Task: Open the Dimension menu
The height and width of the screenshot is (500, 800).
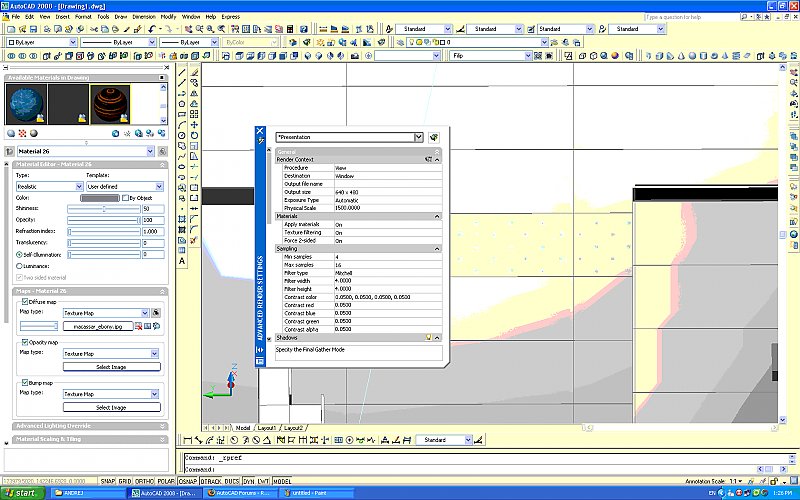Action: click(144, 17)
